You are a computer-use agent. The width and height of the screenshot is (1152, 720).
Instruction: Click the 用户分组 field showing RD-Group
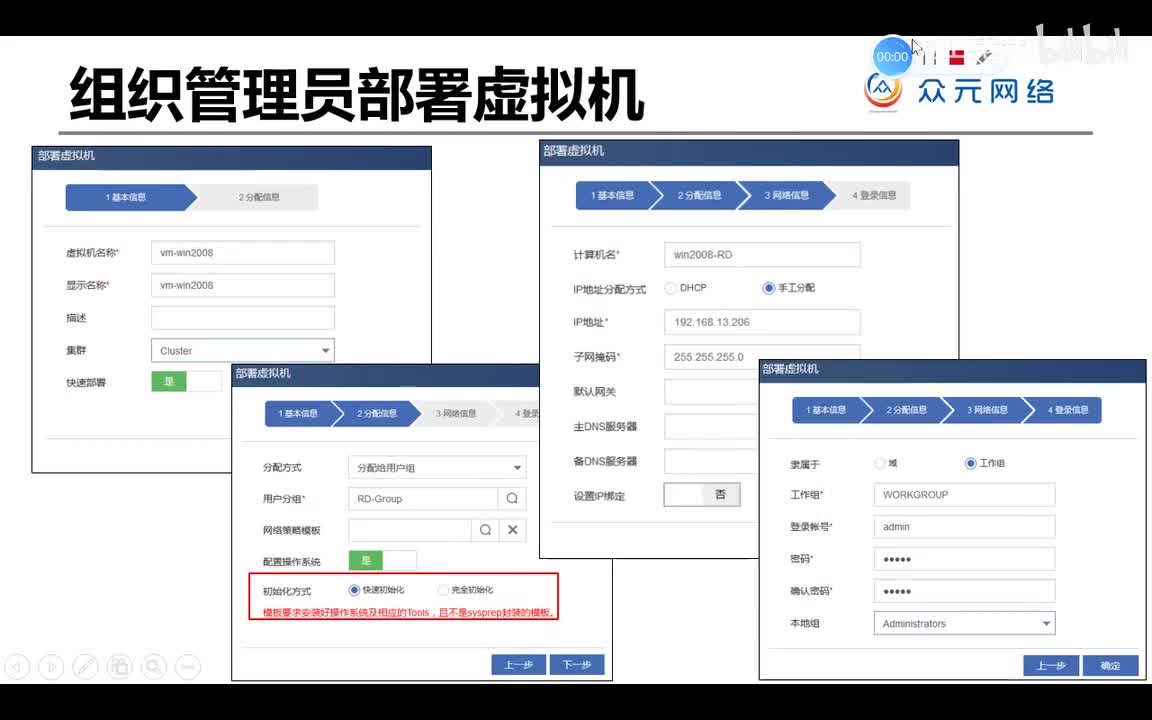pyautogui.click(x=423, y=498)
